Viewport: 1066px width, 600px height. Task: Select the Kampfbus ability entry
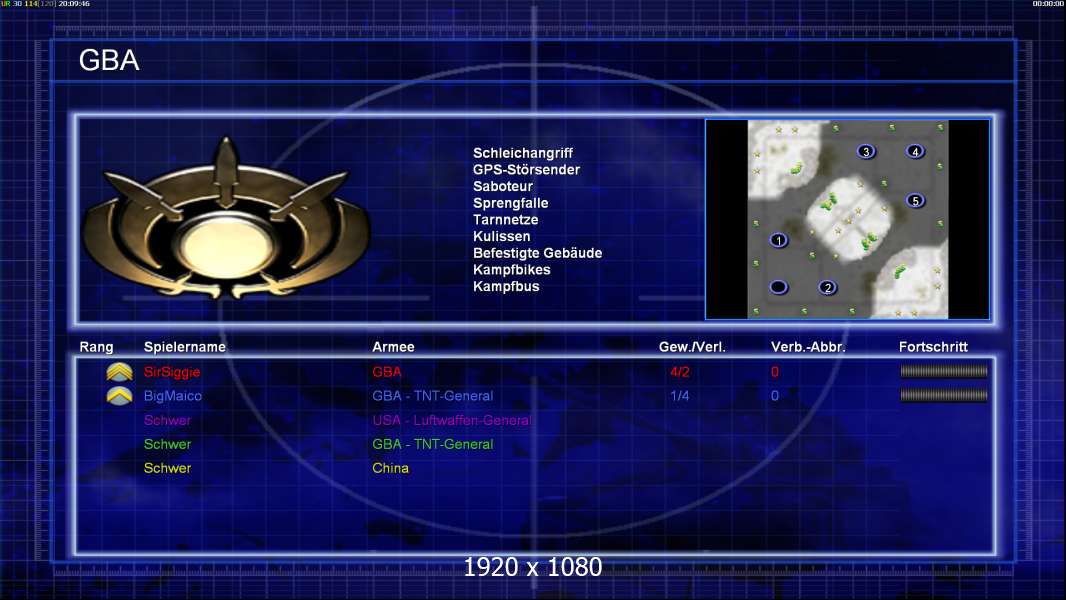[x=506, y=286]
